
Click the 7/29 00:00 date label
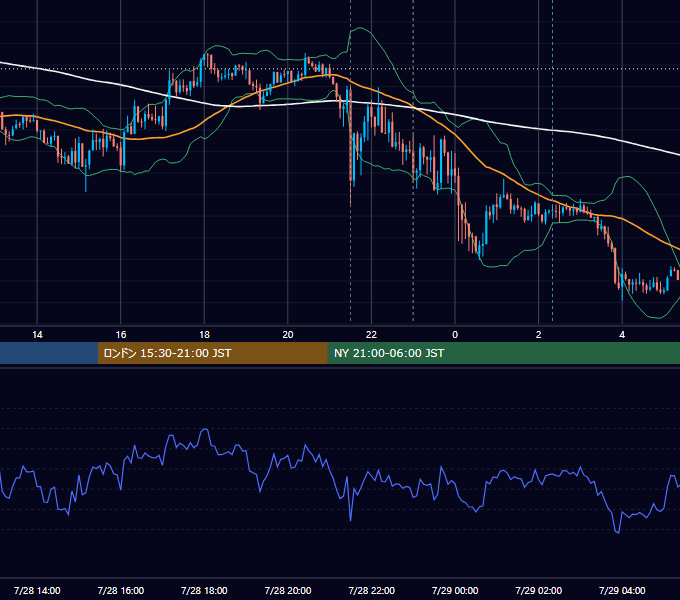[x=455, y=590]
